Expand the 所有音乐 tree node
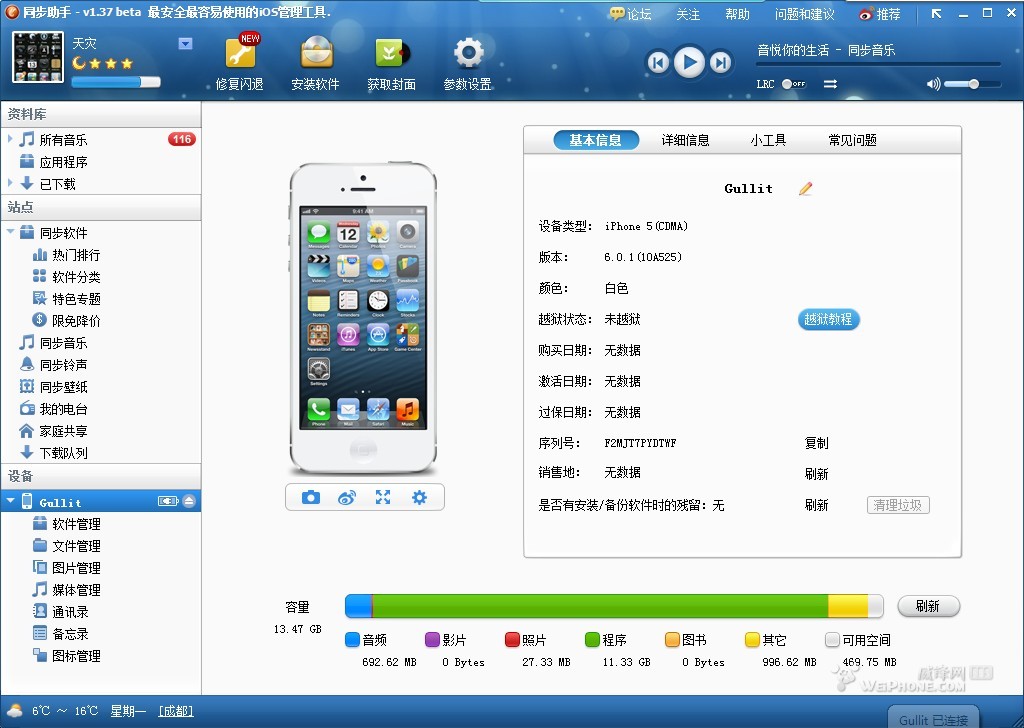Image resolution: width=1024 pixels, height=728 pixels. (x=10, y=139)
